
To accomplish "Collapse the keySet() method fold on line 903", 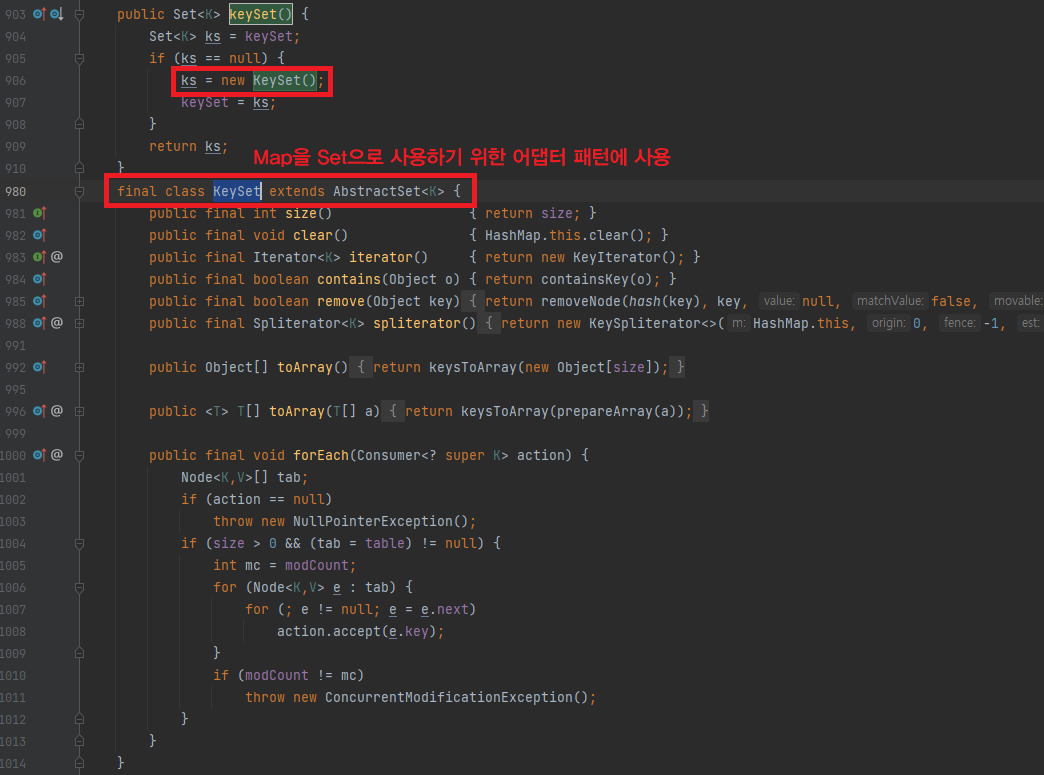I will click(x=79, y=14).
